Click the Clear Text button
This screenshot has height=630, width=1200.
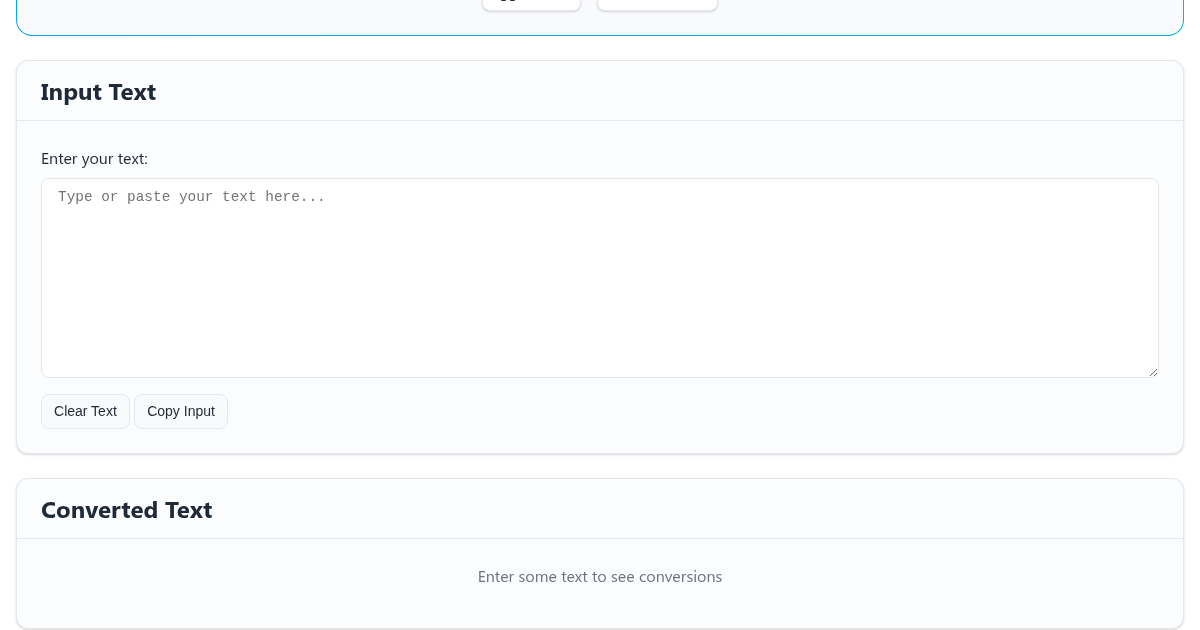tap(85, 411)
